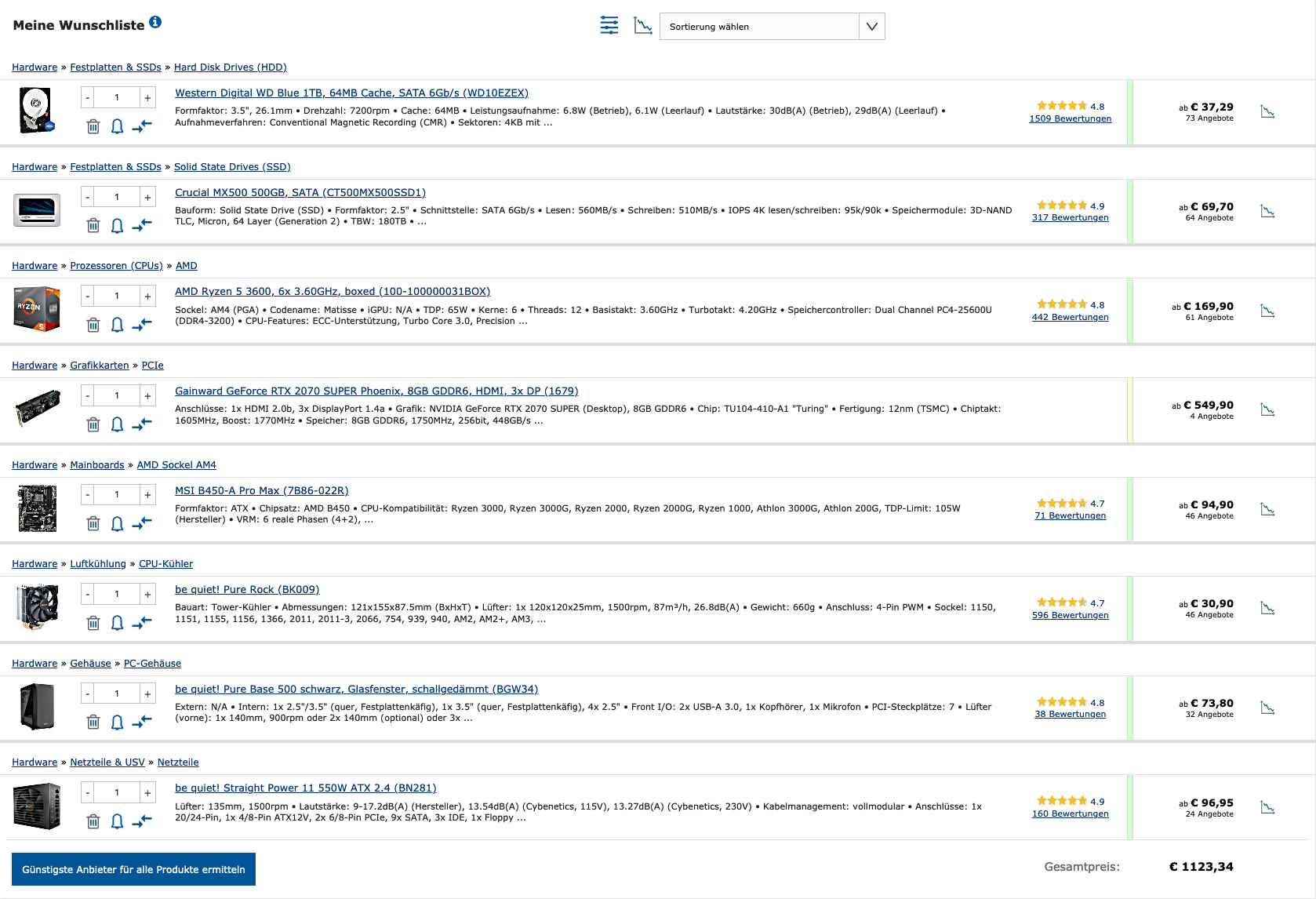Go to Prozessoren (CPUs) category
This screenshot has width=1316, height=899.
tap(116, 266)
